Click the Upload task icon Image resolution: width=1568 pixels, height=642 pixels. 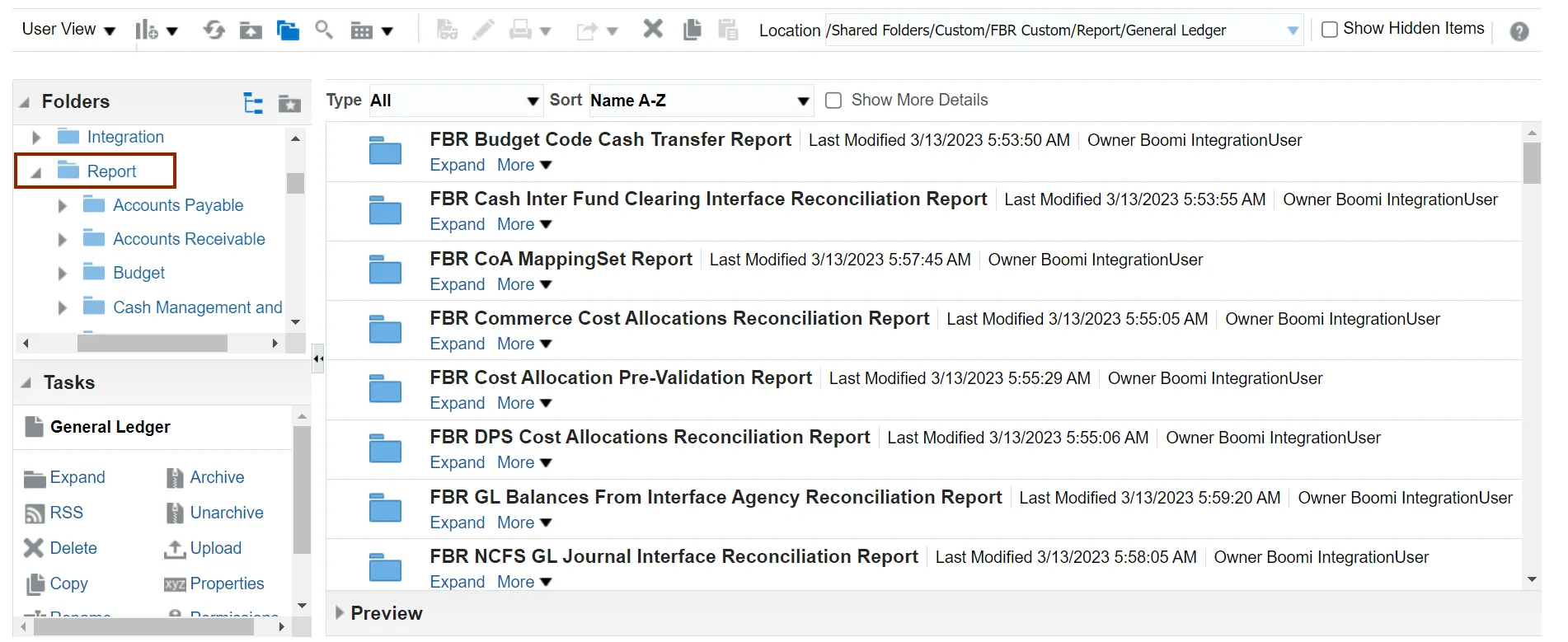pos(175,549)
